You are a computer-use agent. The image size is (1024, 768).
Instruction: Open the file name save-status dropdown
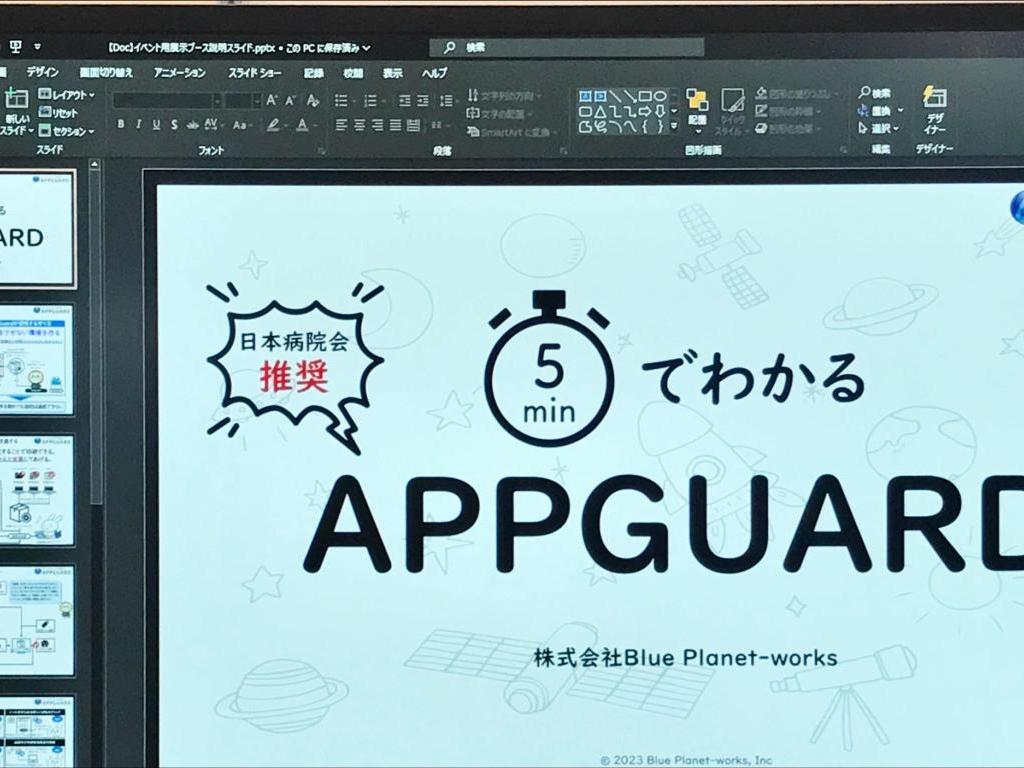click(x=367, y=48)
